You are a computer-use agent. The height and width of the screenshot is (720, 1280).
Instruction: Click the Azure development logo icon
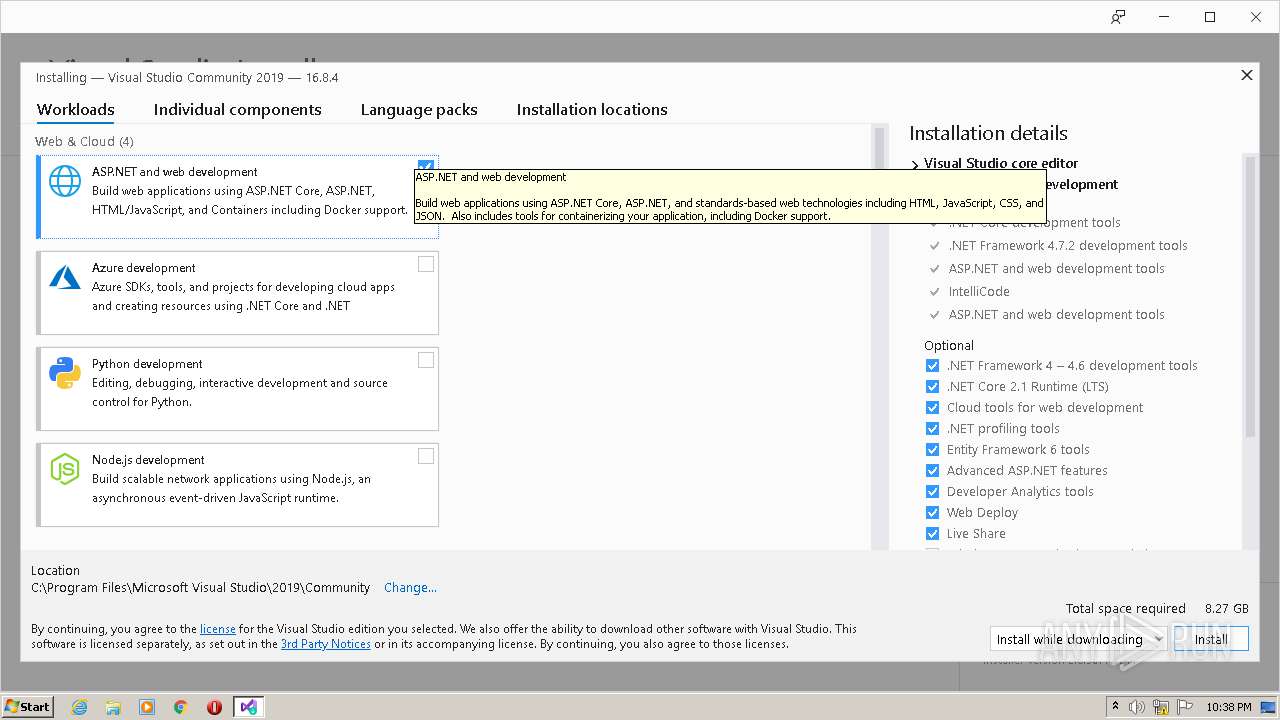pyautogui.click(x=65, y=277)
